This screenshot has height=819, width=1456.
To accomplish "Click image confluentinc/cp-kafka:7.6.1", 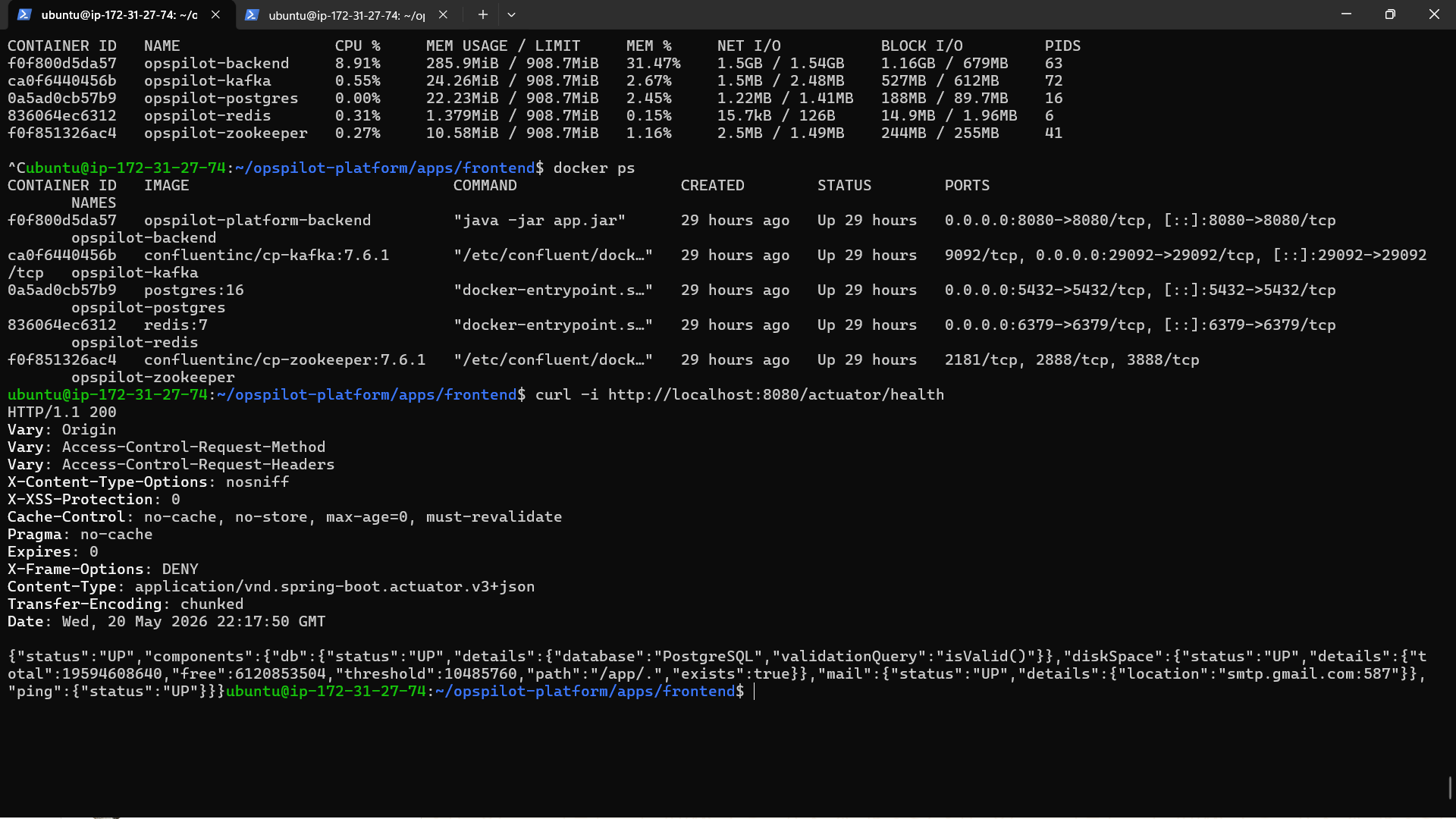I will coord(267,256).
